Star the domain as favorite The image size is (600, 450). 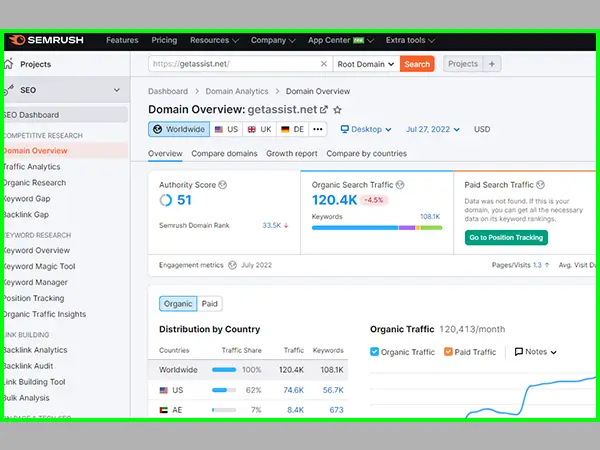(337, 110)
